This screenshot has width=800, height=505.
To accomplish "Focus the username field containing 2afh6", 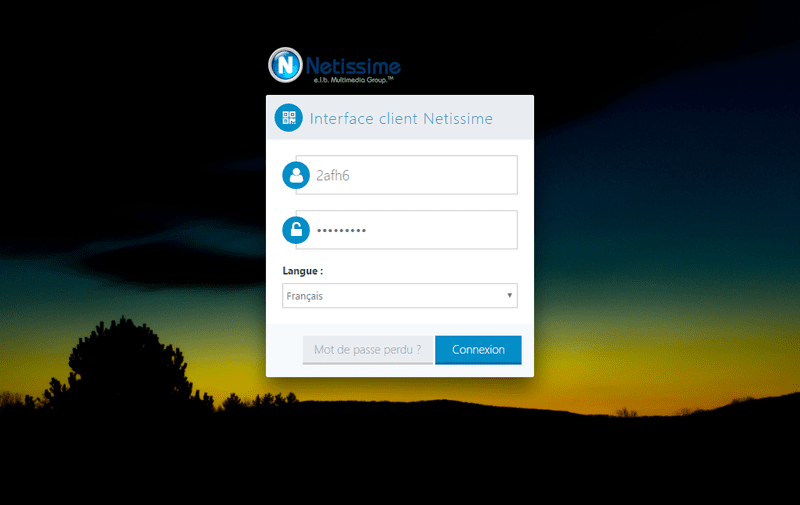I will 407,175.
